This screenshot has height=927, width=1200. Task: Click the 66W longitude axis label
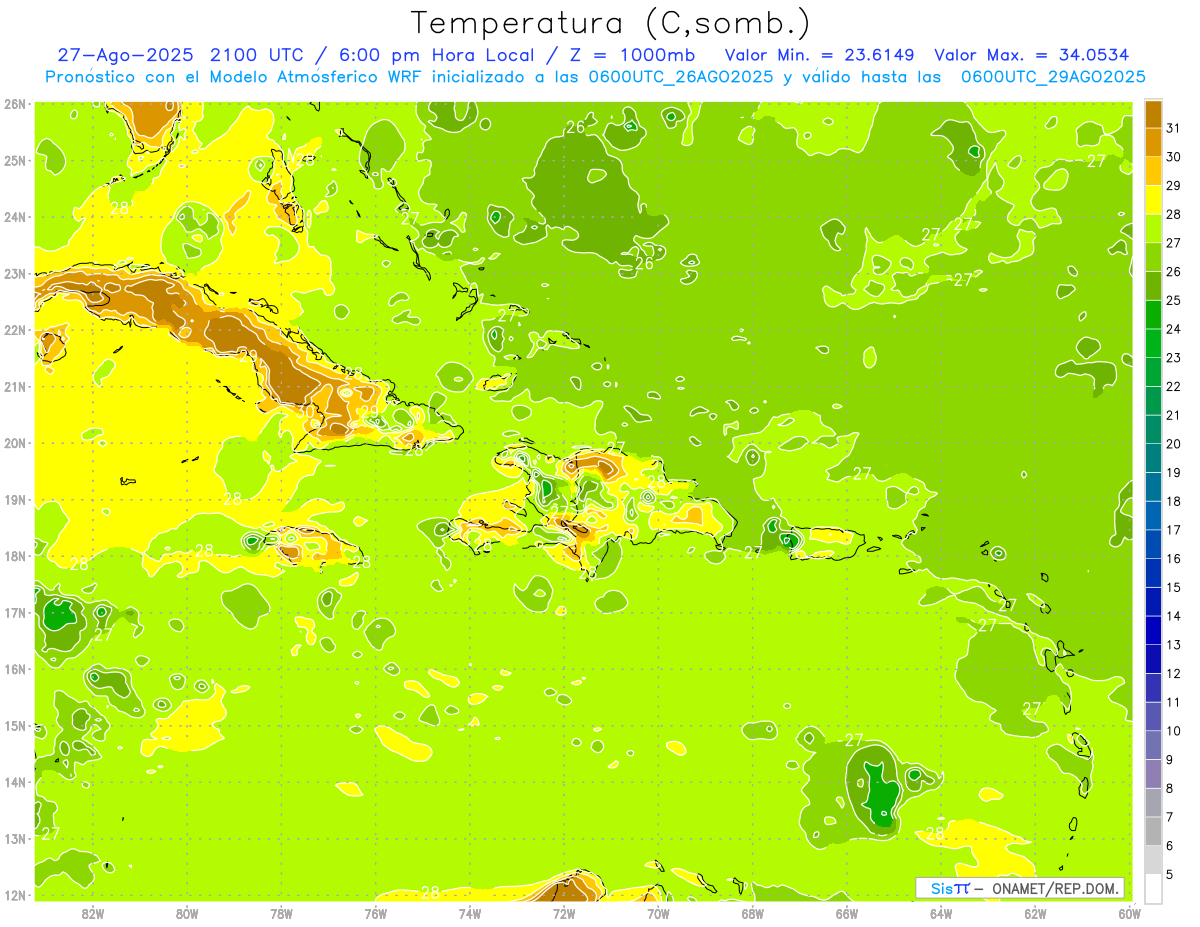click(x=847, y=913)
